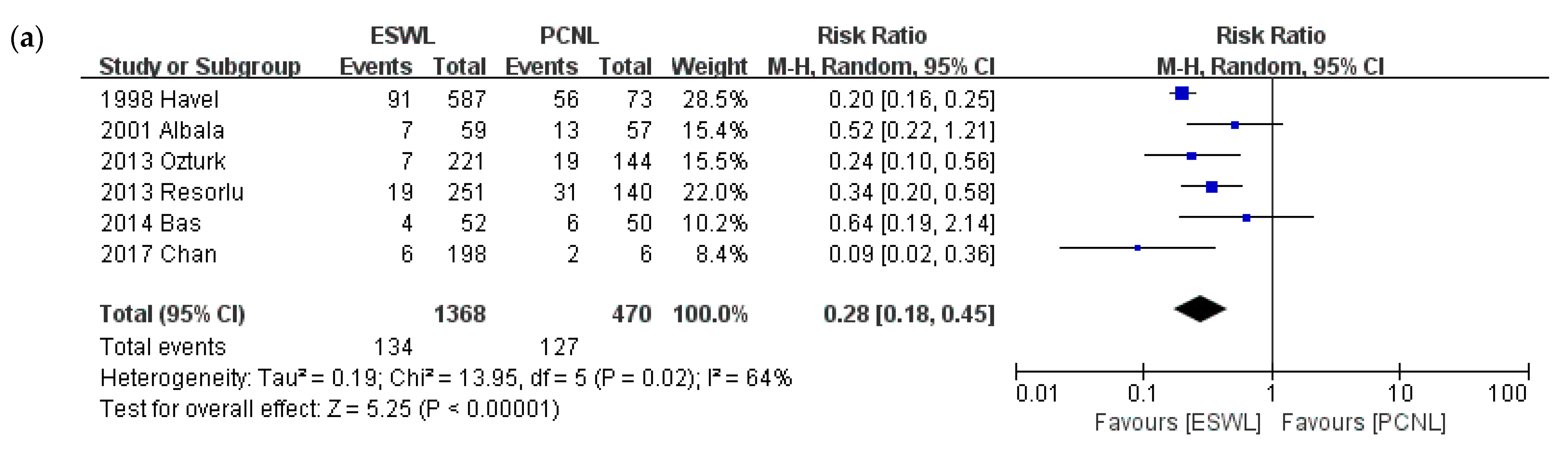This screenshot has height=457, width=1568.
Task: Select the 2017 Chan study label
Action: [x=158, y=254]
